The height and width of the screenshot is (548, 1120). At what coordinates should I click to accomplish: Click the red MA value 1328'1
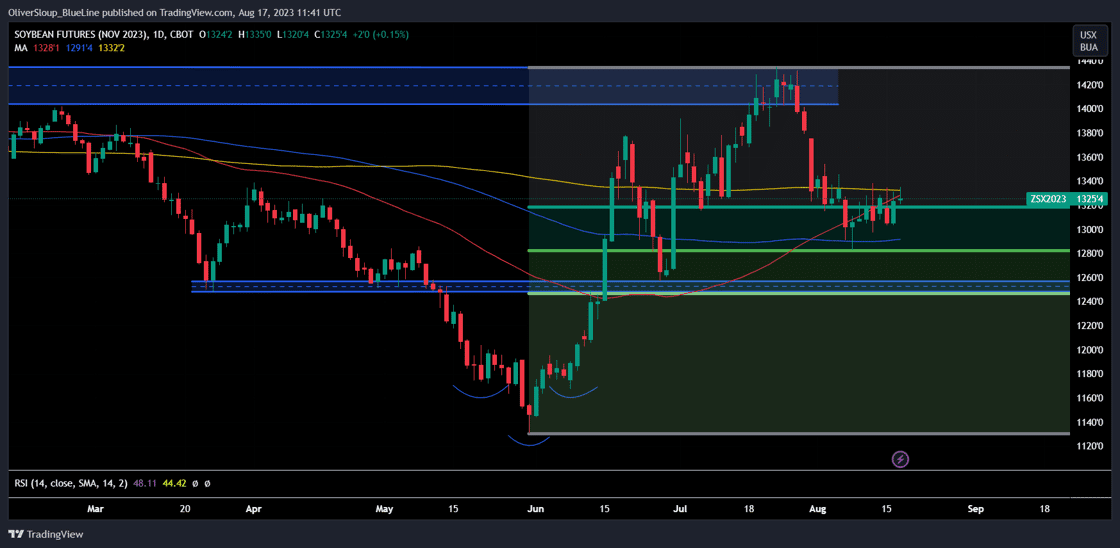point(45,47)
